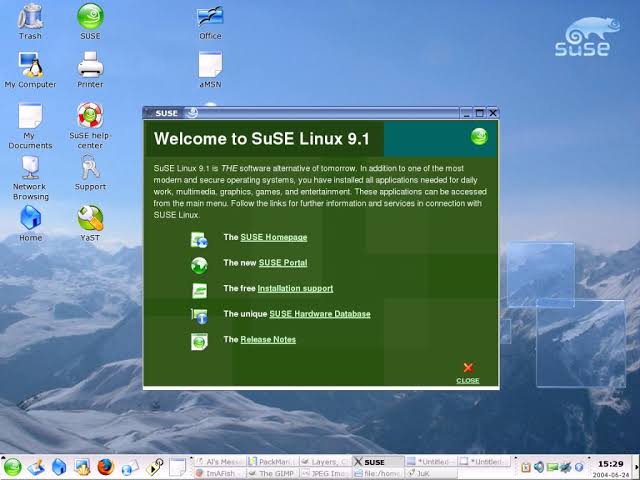Switch to JuK taskbar entry
This screenshot has width=640, height=480.
431,473
